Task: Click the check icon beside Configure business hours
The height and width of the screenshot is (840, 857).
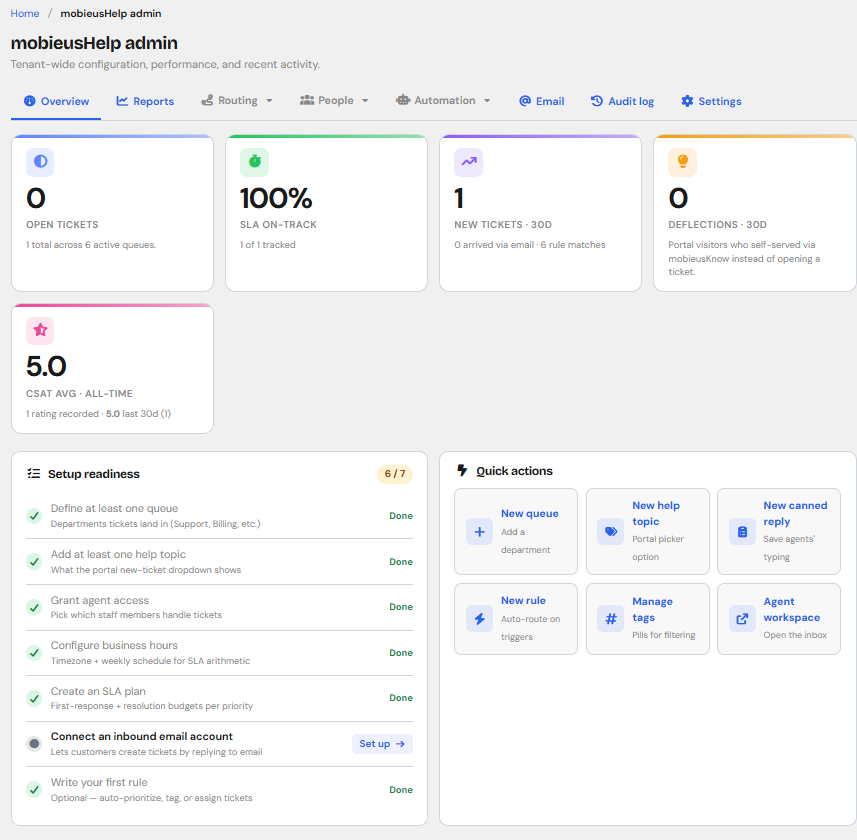Action: coord(34,653)
